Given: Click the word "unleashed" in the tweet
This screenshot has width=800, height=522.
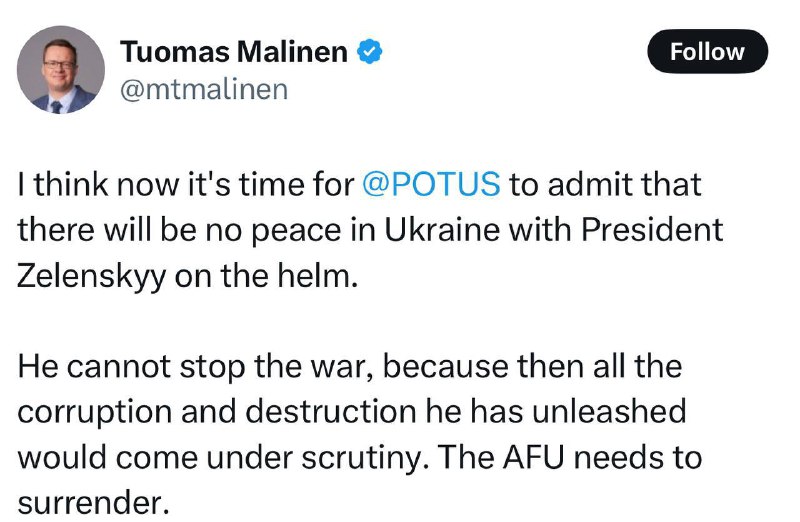Looking at the screenshot, I should click(614, 412).
